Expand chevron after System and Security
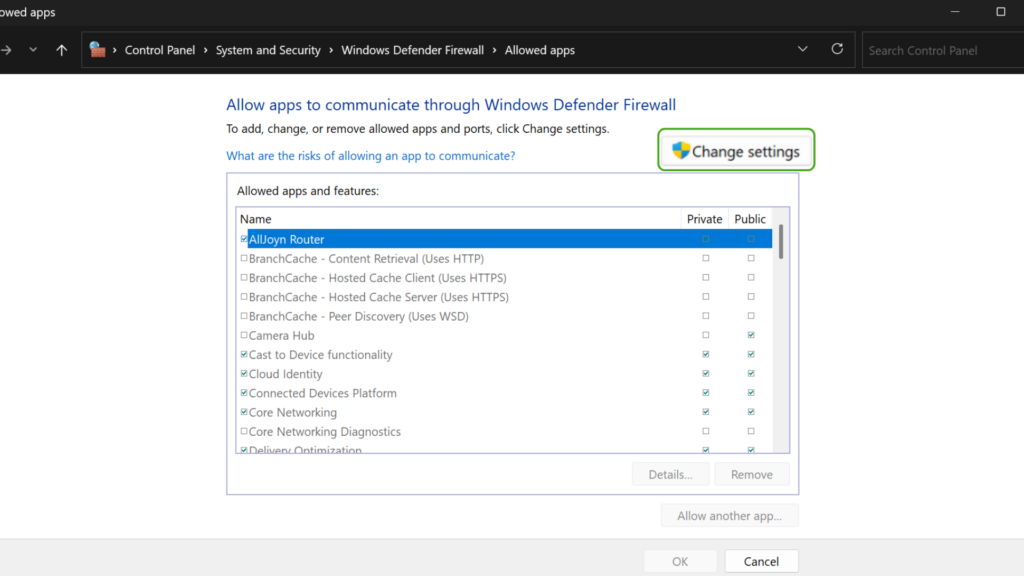1024x576 pixels. 331,50
